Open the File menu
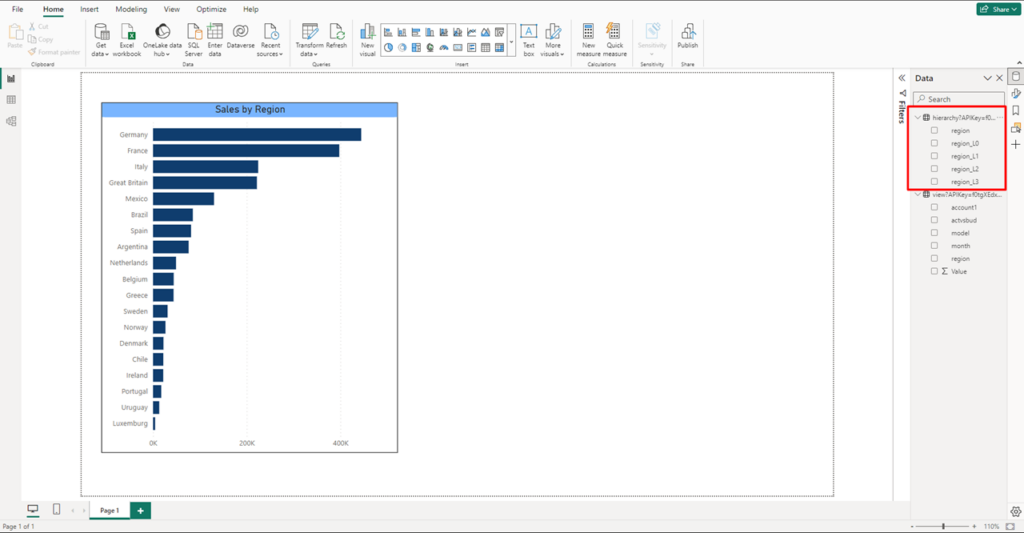The image size is (1024, 533). click(18, 9)
